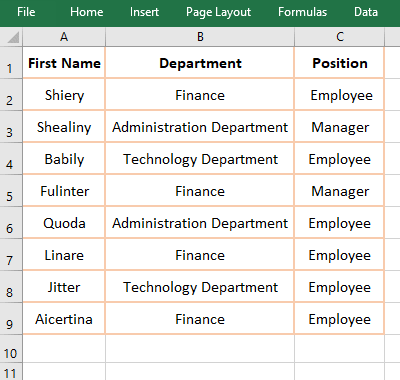Select row 8 header
The height and width of the screenshot is (380, 400).
pyautogui.click(x=11, y=287)
